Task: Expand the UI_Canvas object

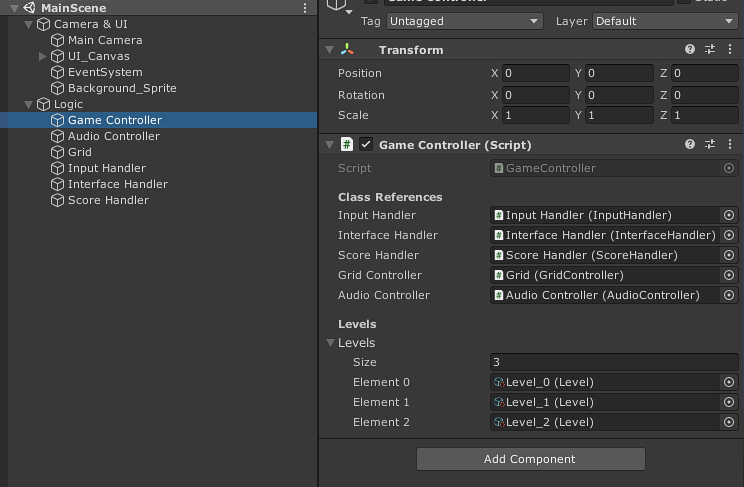Action: (42, 56)
